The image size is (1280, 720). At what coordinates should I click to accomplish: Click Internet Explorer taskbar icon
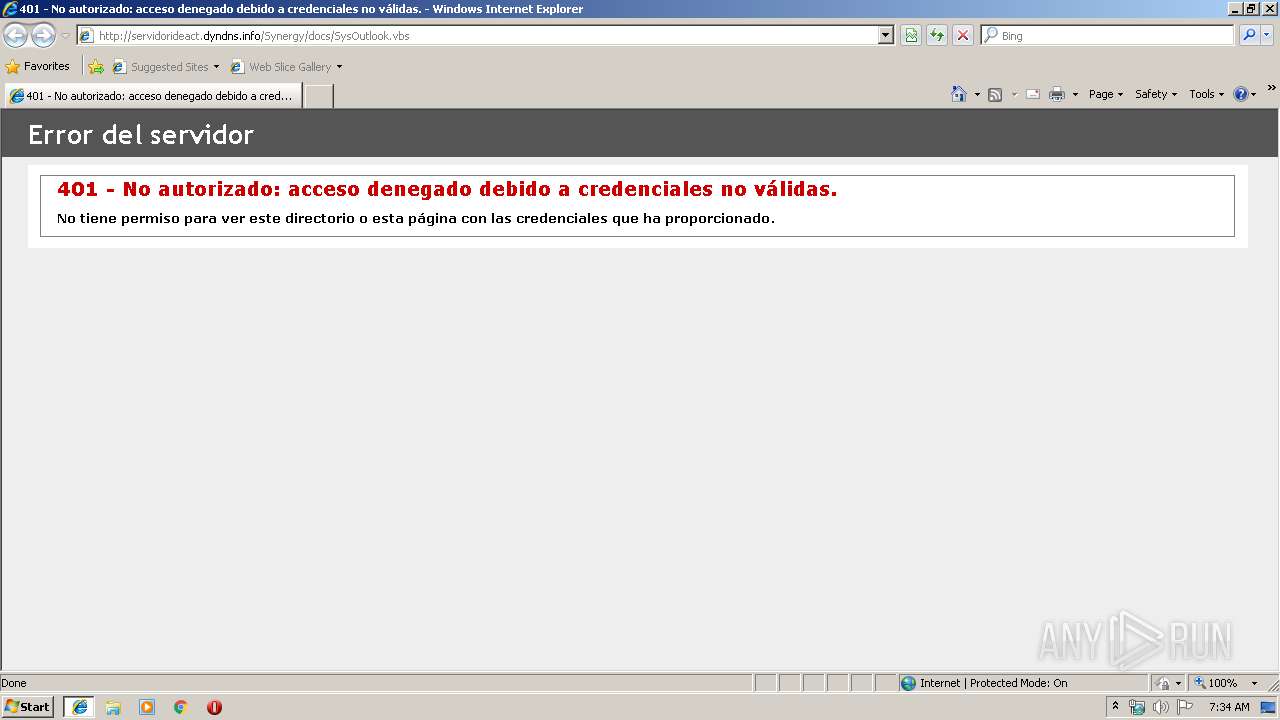79,707
